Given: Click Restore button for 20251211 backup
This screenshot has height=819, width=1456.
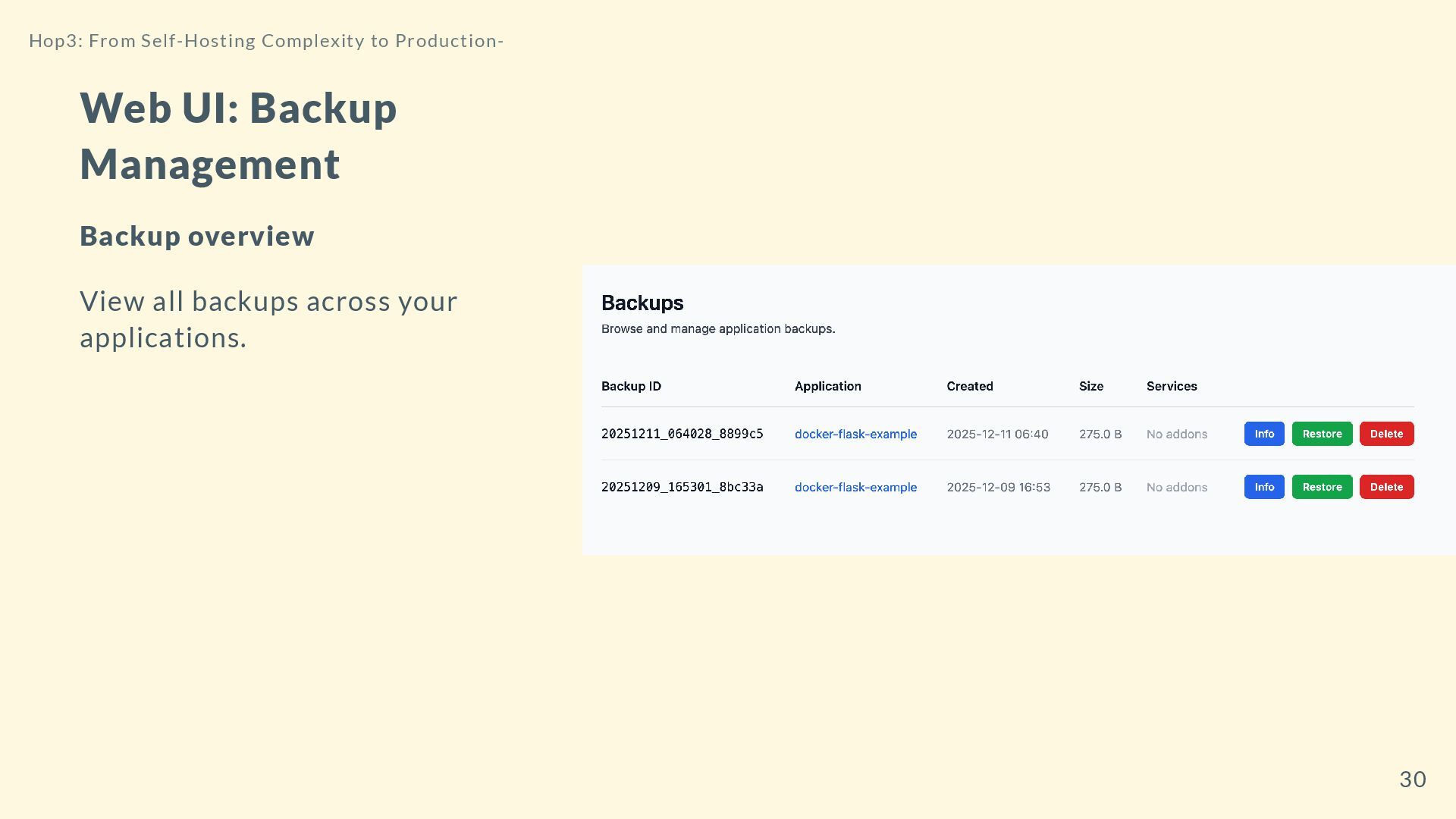Looking at the screenshot, I should pyautogui.click(x=1322, y=434).
